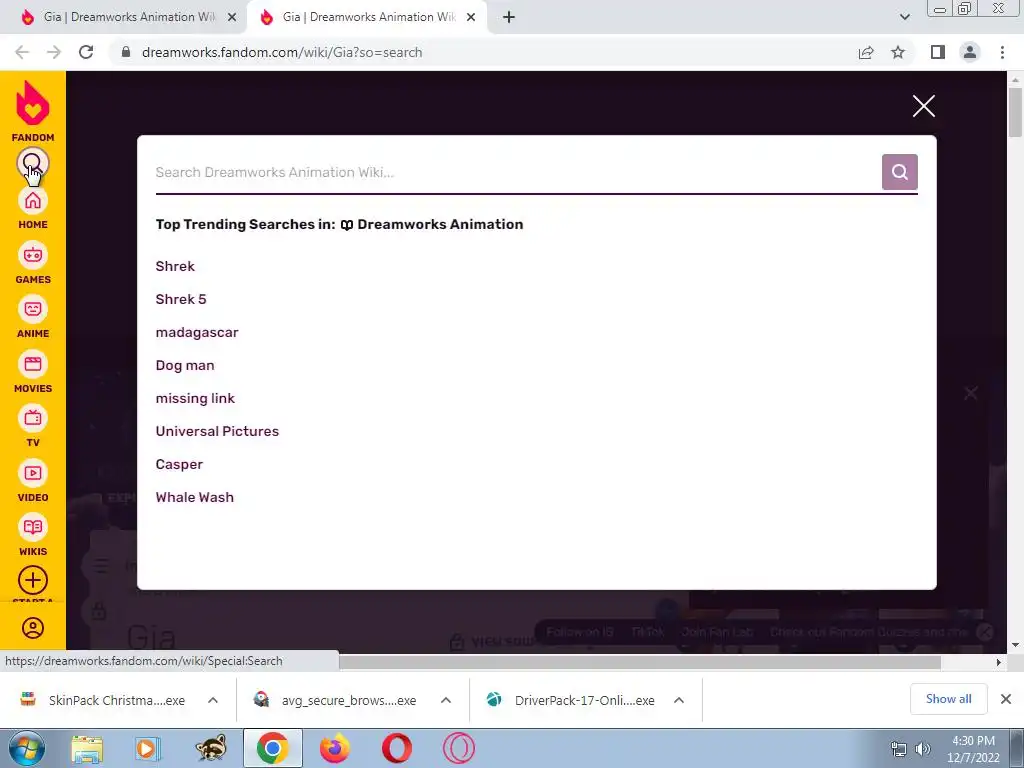1024x768 pixels.
Task: Open Opera from the taskbar
Action: [x=396, y=748]
